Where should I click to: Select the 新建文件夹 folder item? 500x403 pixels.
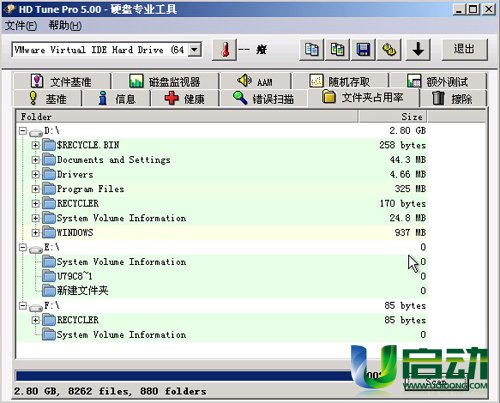82,291
